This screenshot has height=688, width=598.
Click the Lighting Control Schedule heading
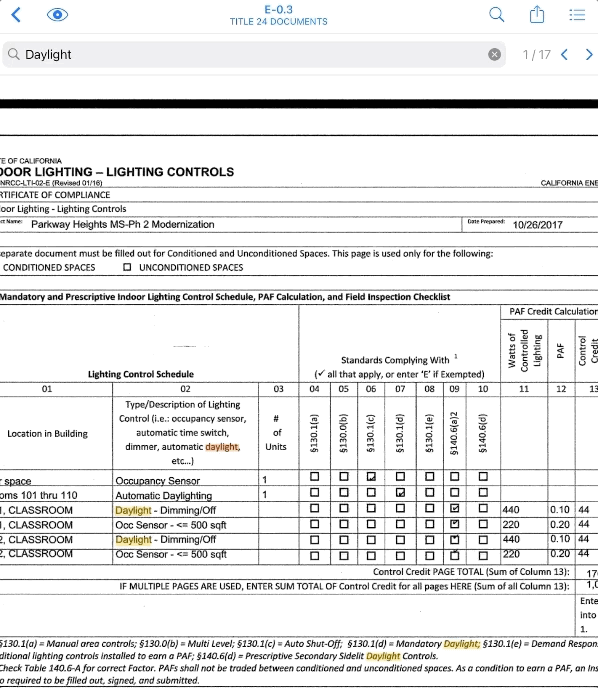[141, 374]
